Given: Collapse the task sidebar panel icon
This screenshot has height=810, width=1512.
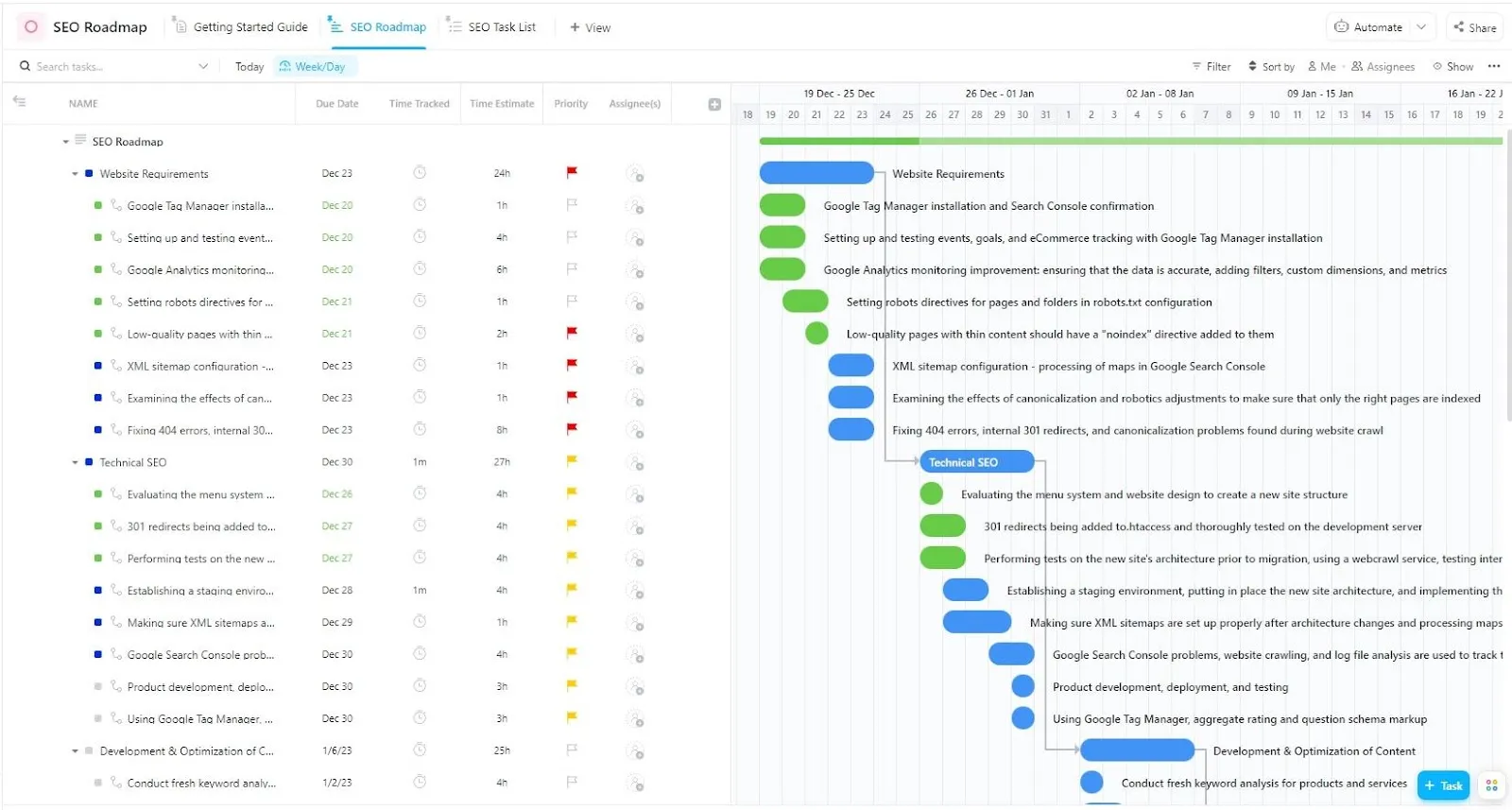Looking at the screenshot, I should coord(20,101).
